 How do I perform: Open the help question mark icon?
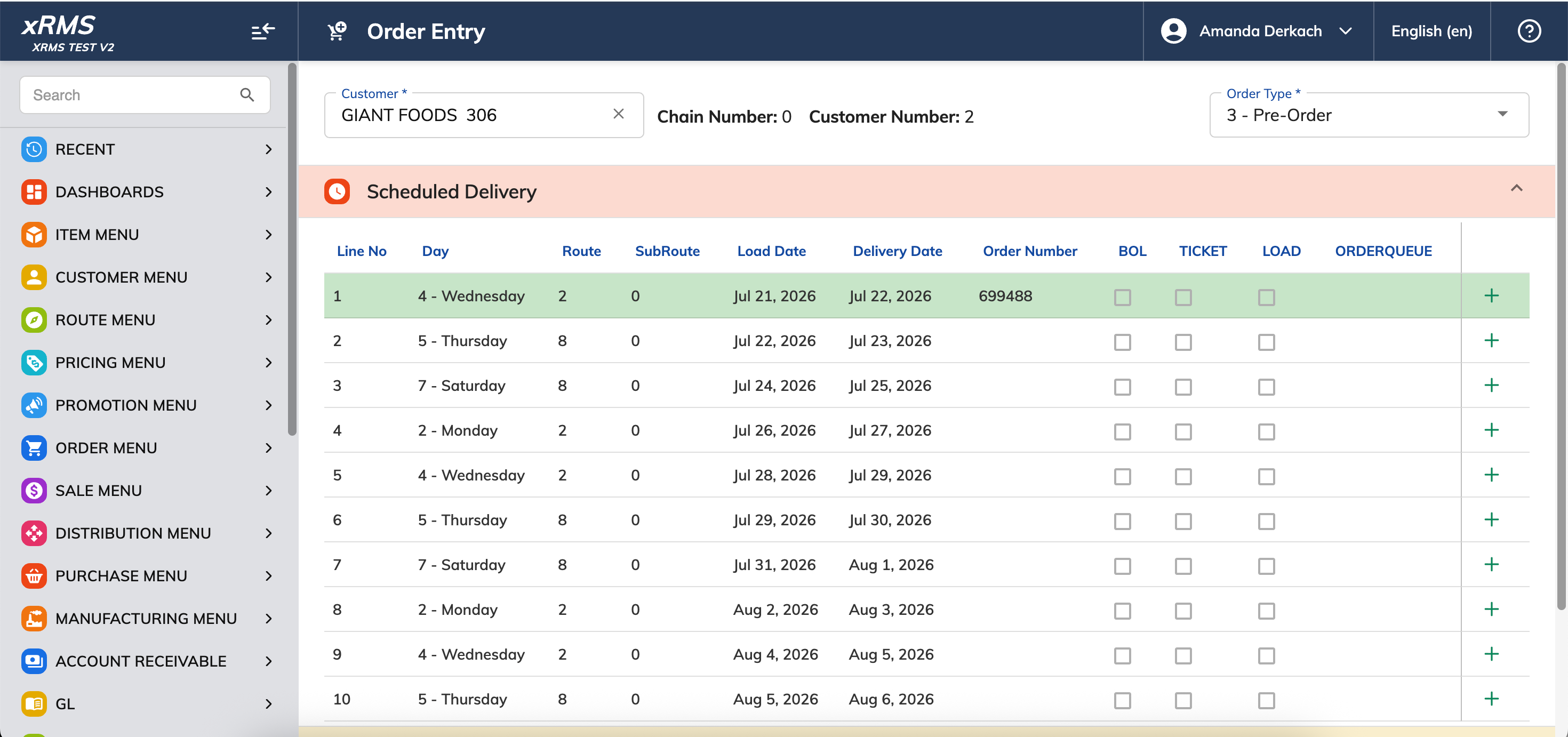(x=1529, y=31)
